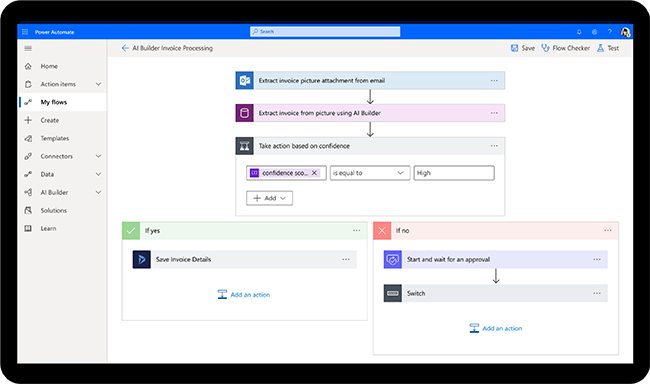Open menu for confidence condition step
This screenshot has width=650, height=384.
pos(494,146)
